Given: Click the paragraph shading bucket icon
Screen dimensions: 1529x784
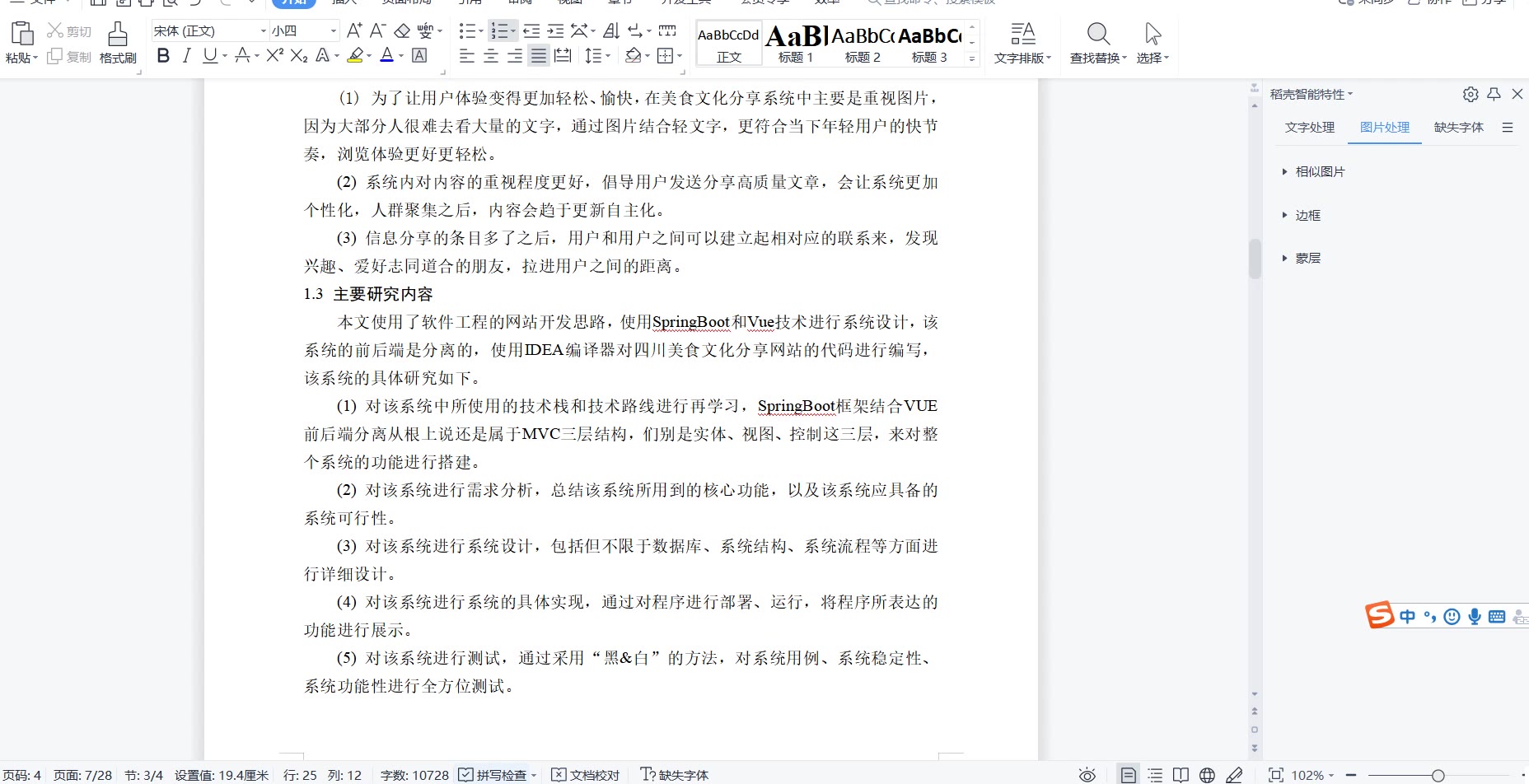Looking at the screenshot, I should (633, 55).
